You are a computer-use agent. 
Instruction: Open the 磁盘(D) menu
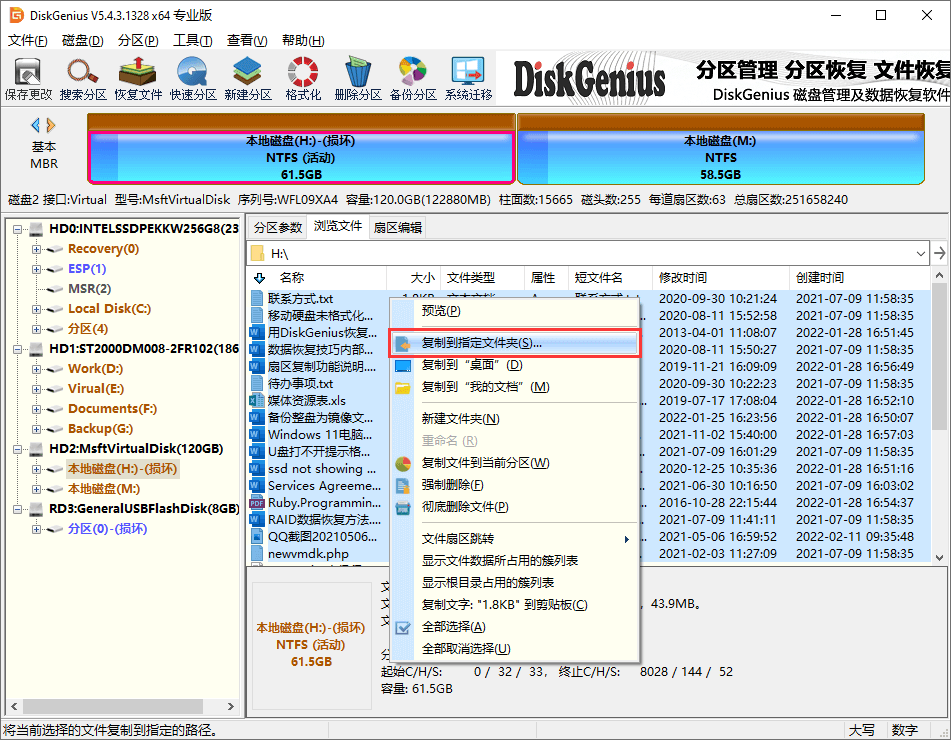(82, 41)
